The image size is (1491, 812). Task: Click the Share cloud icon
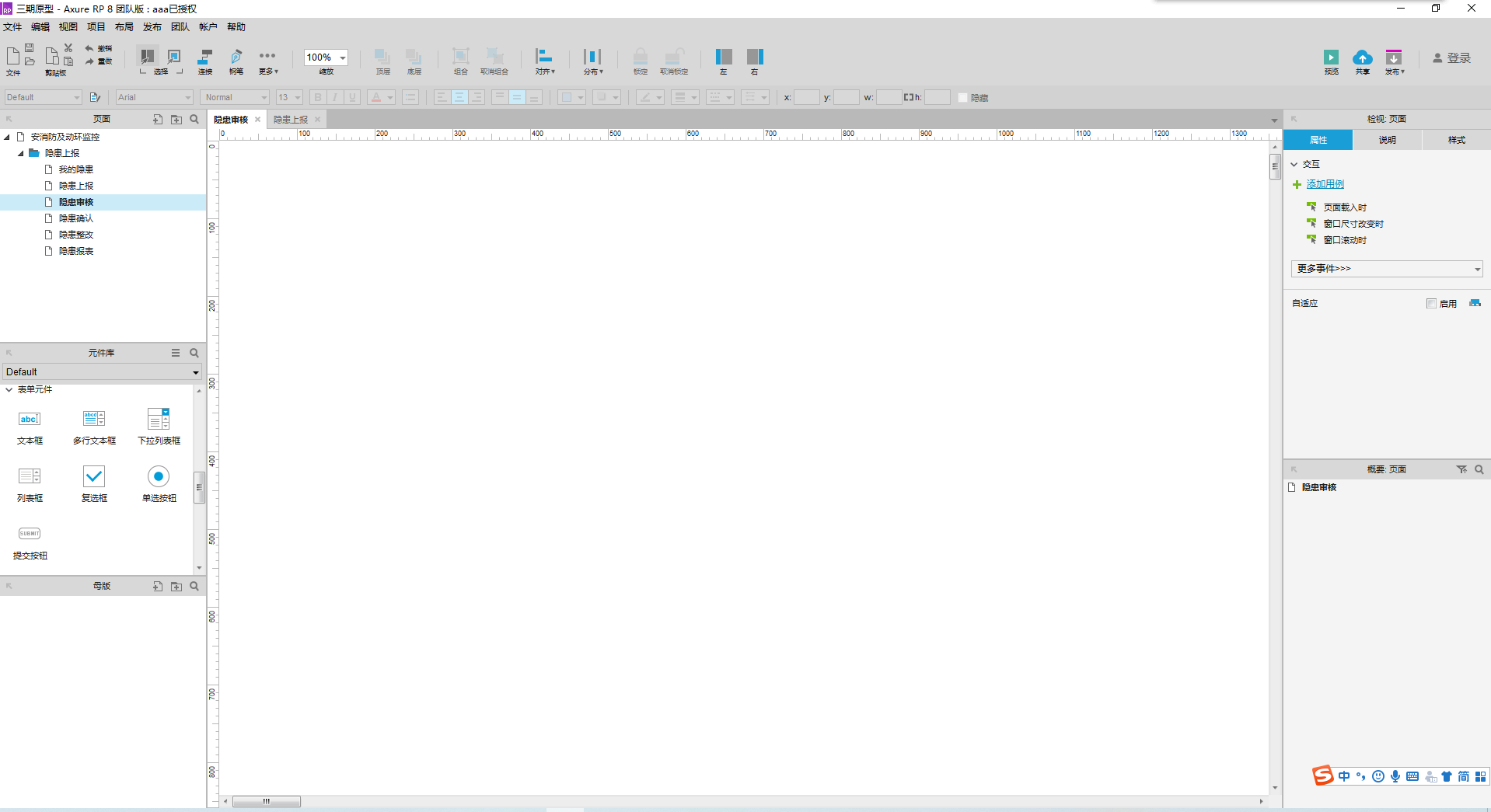[1363, 59]
